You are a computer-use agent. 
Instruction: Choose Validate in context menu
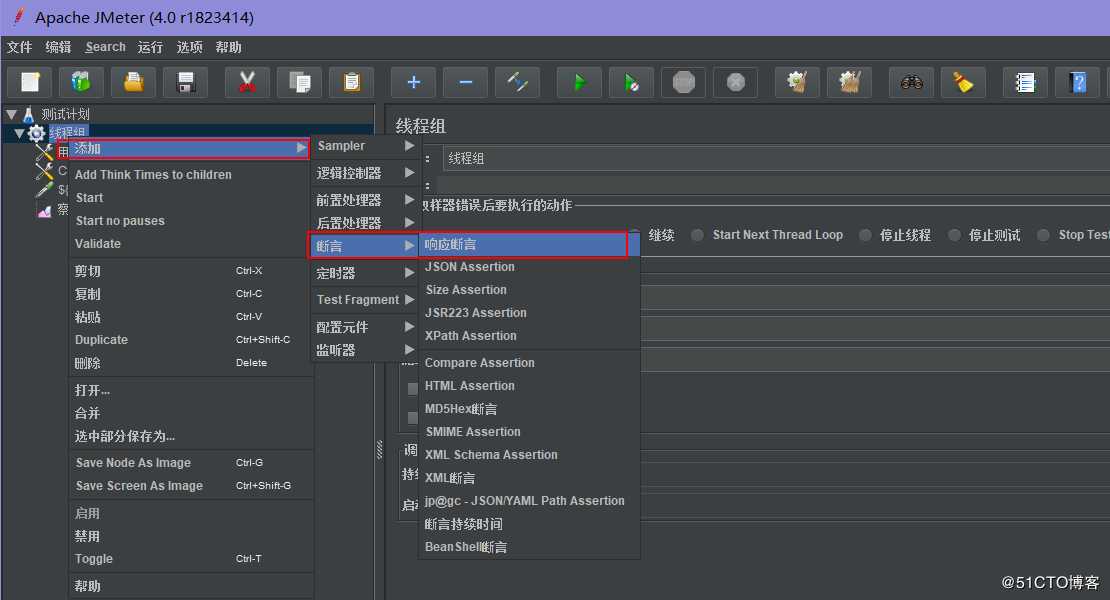191,243
